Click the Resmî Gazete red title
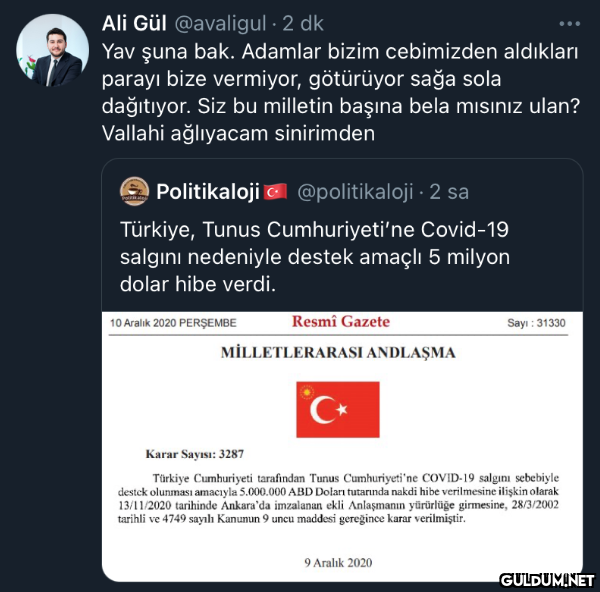The image size is (600, 592). 341,321
